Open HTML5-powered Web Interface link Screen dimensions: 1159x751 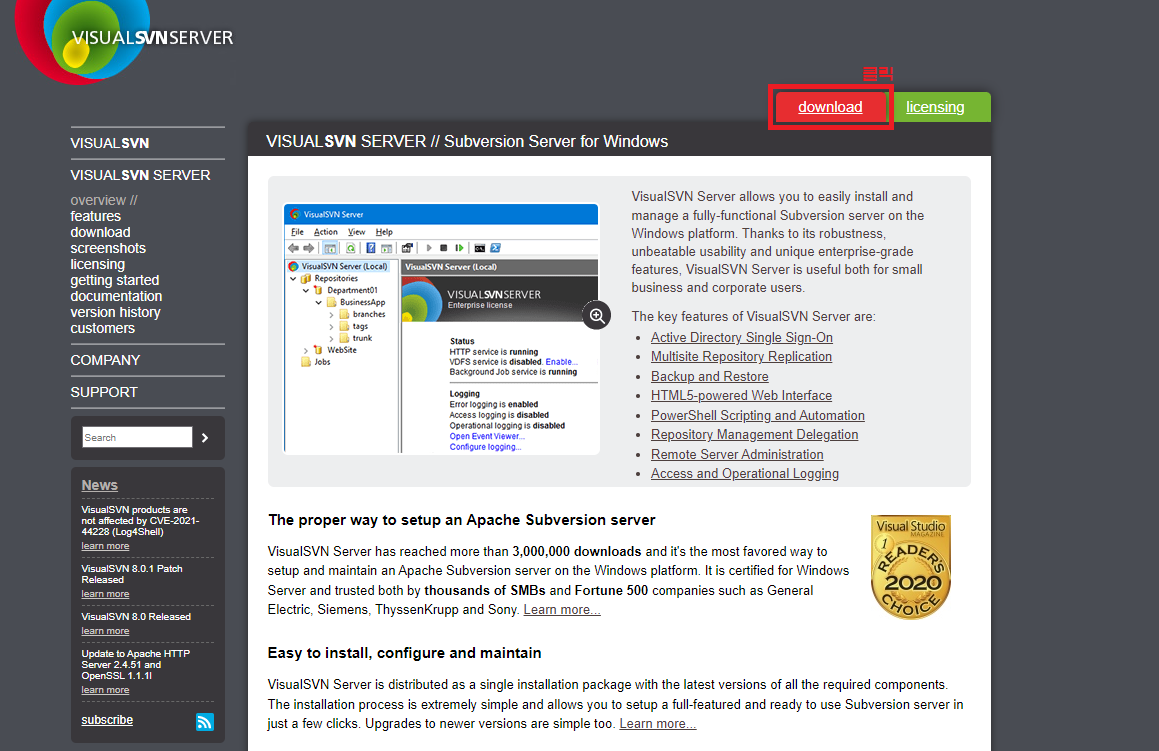pyautogui.click(x=741, y=396)
